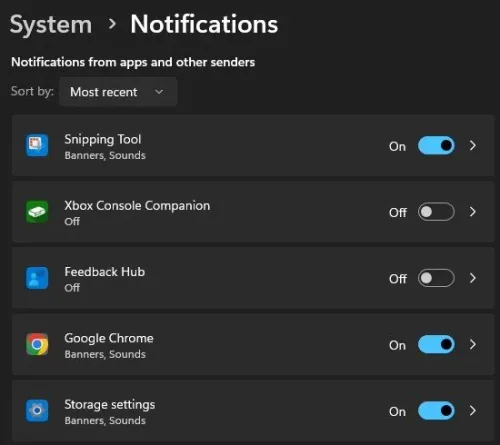Click 'Notifications from apps and other senders' heading

coord(133,62)
